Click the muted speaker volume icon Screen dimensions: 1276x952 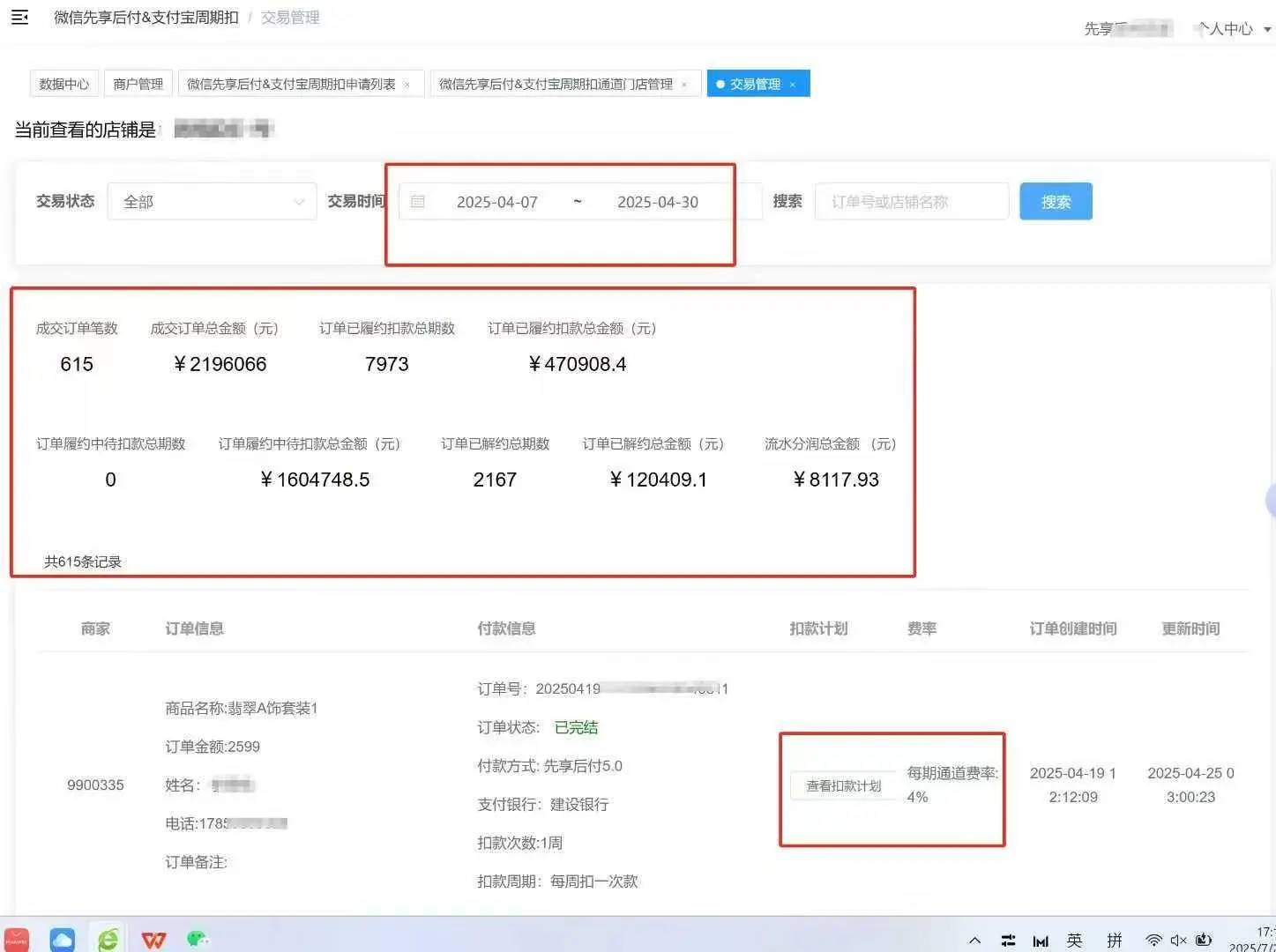tap(1178, 941)
